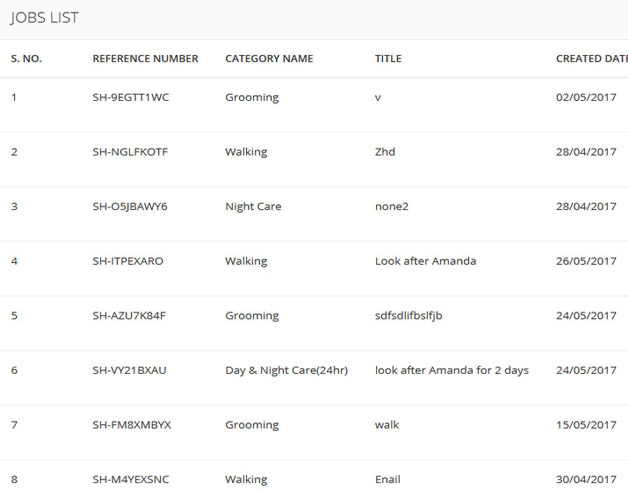Click the 'Day & Night Care(24hr)' category
Image resolution: width=628 pixels, height=500 pixels.
tap(286, 370)
